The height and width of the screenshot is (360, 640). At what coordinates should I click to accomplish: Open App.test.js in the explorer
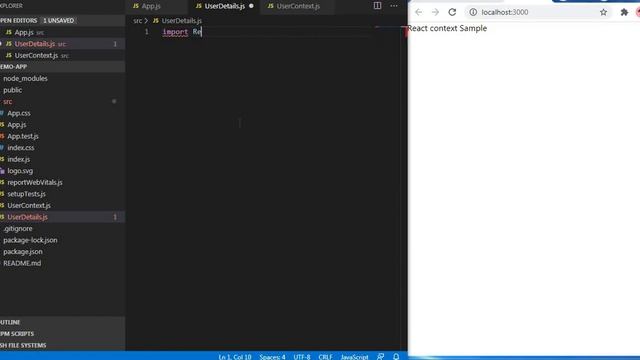(62, 136)
